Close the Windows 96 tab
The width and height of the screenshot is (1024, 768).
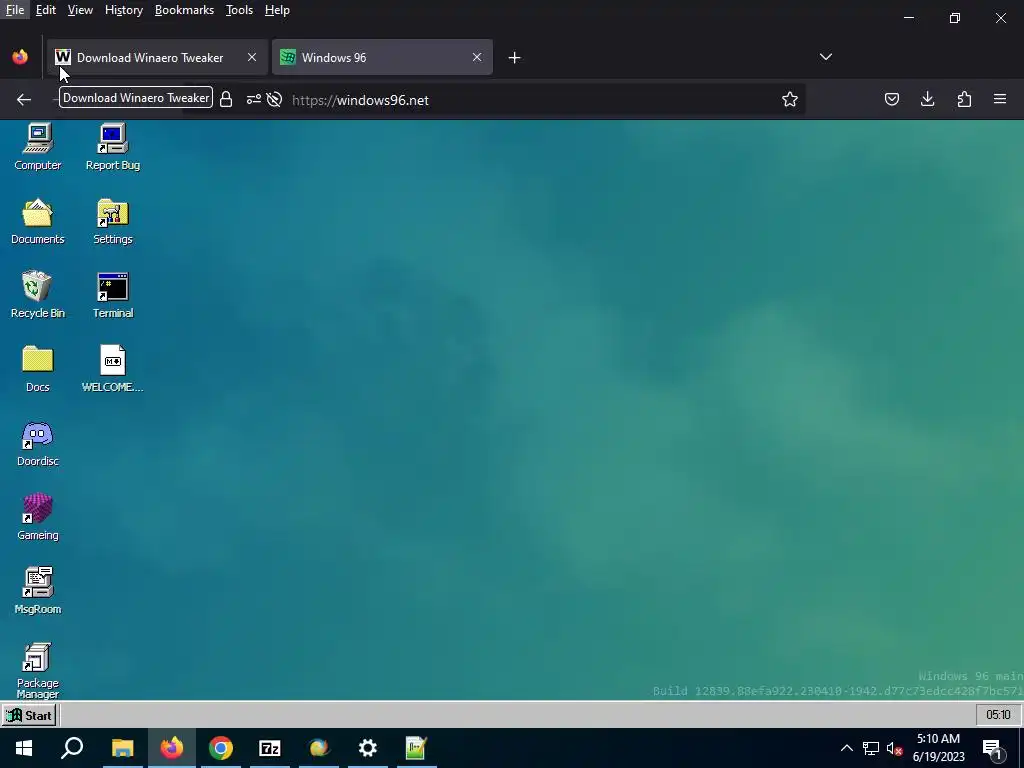(477, 57)
